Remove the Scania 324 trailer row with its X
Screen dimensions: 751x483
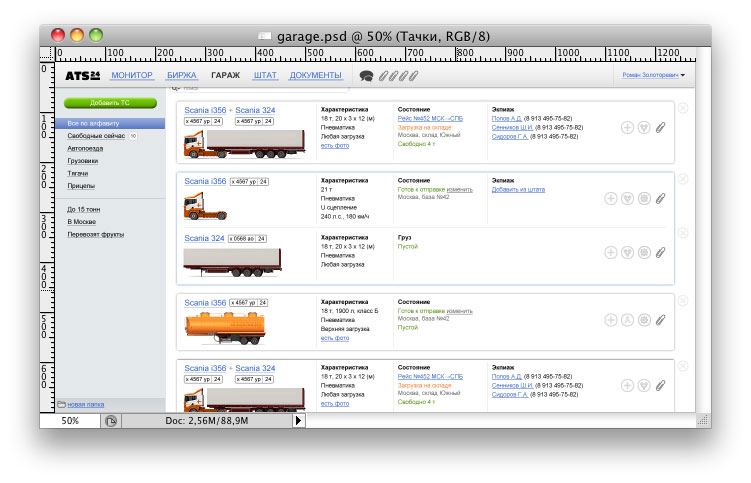(683, 233)
